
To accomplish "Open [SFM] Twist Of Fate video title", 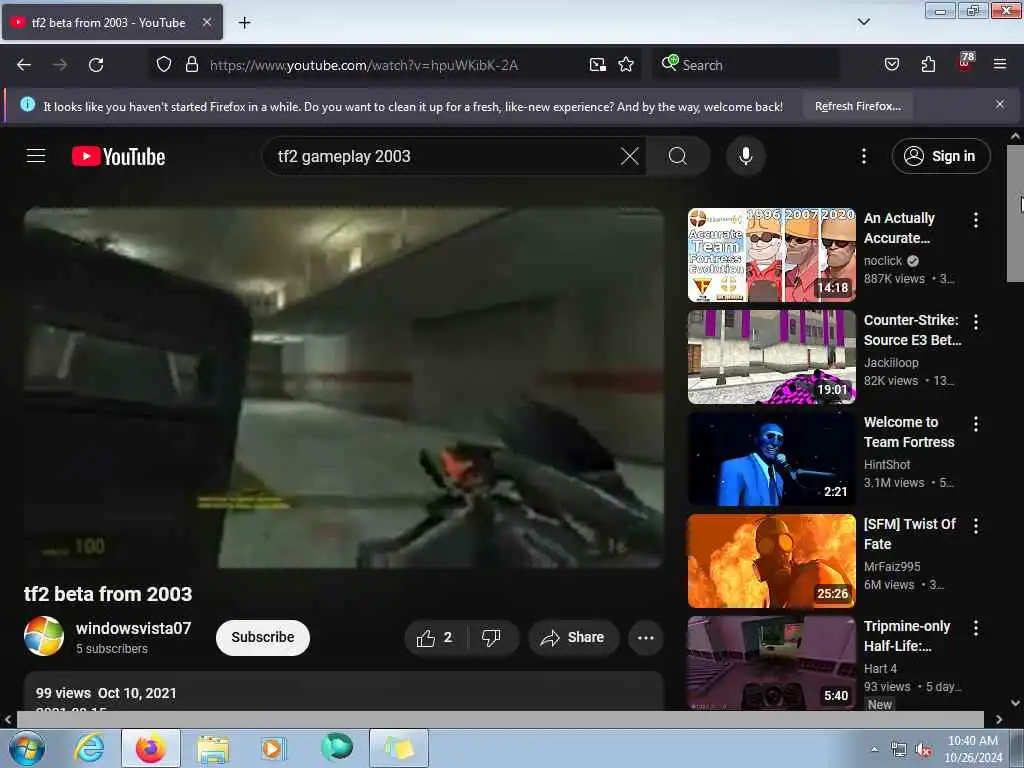I will point(910,534).
